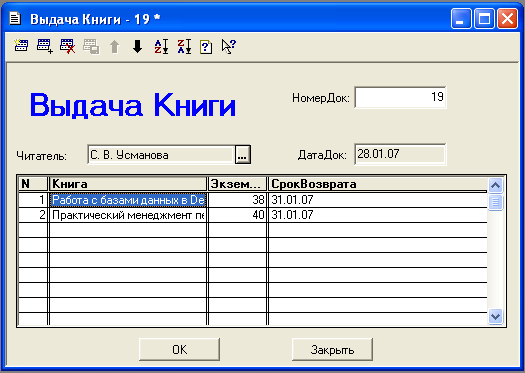
Task: Select the cell Практический менеджмент
Action: click(128, 215)
